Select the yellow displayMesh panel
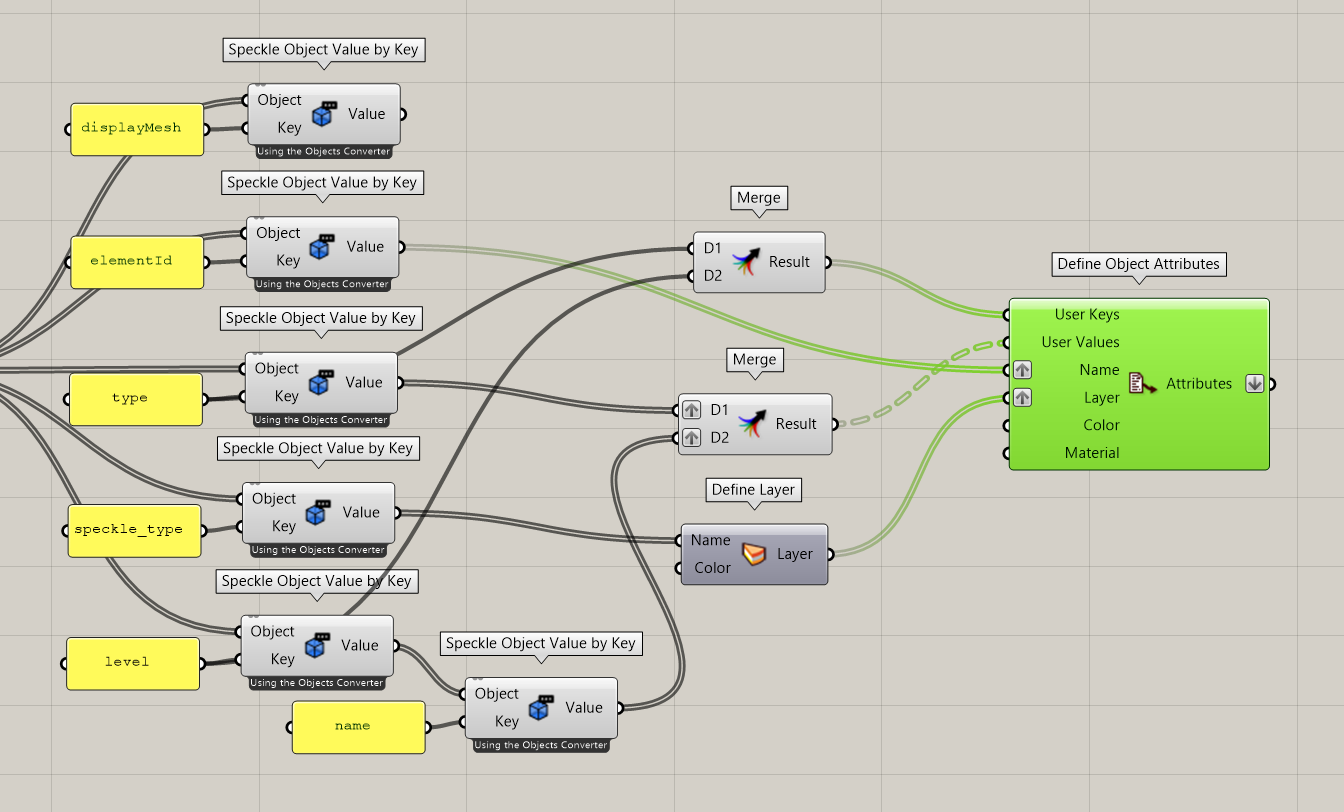This screenshot has width=1344, height=812. coord(137,129)
